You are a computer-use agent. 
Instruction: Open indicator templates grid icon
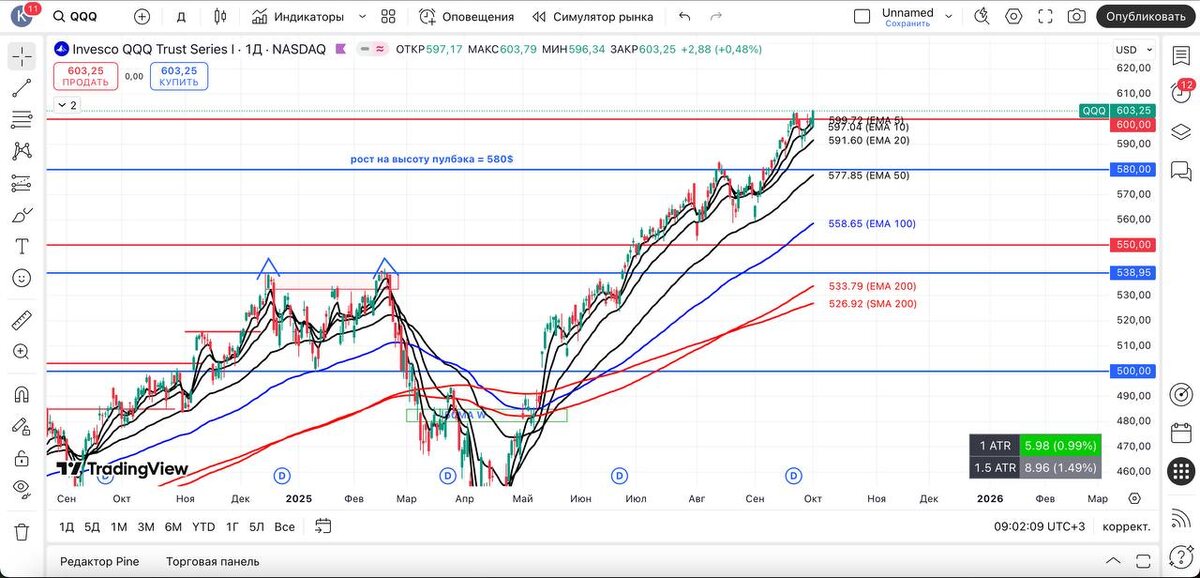click(x=389, y=17)
